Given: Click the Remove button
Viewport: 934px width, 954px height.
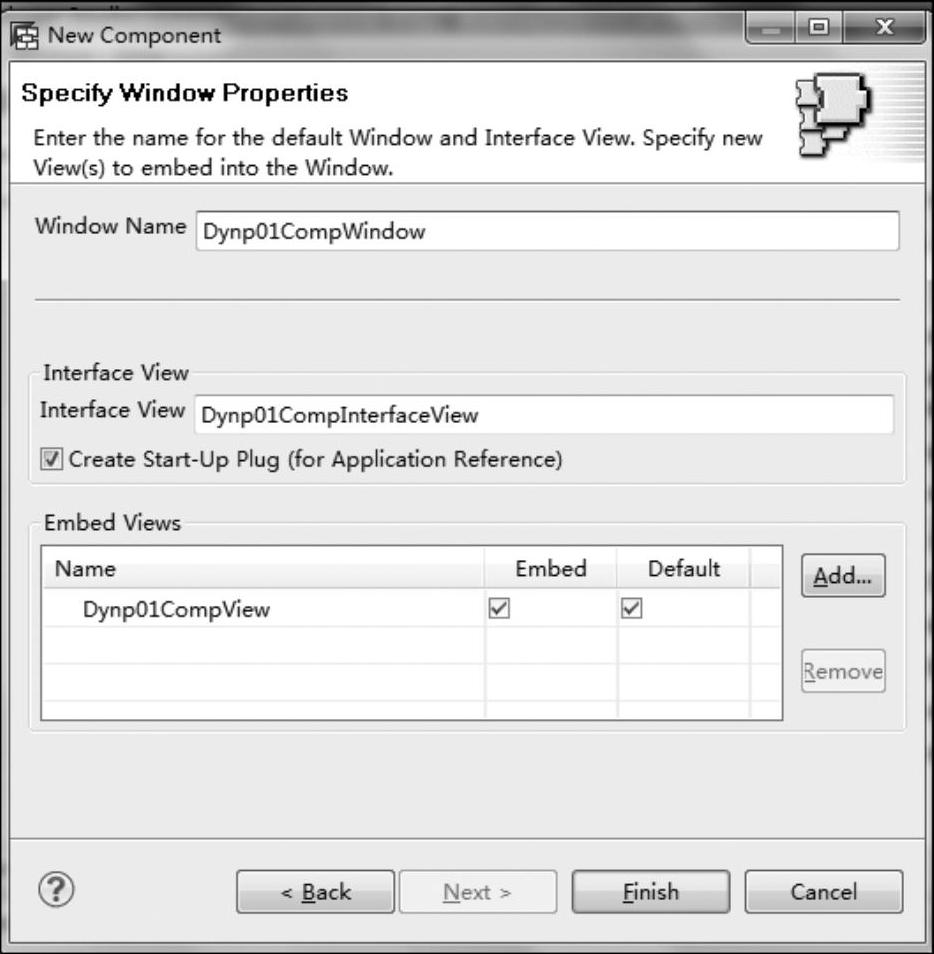Looking at the screenshot, I should click(x=843, y=671).
